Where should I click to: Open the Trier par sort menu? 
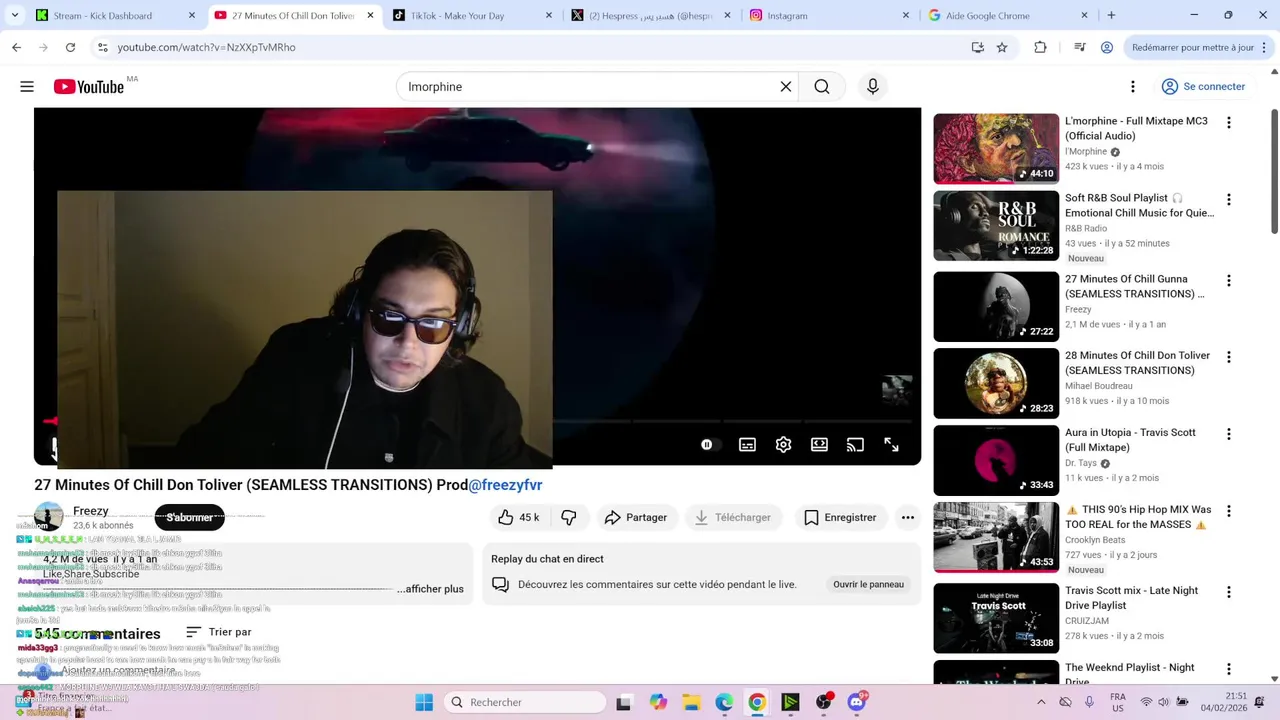pyautogui.click(x=219, y=632)
